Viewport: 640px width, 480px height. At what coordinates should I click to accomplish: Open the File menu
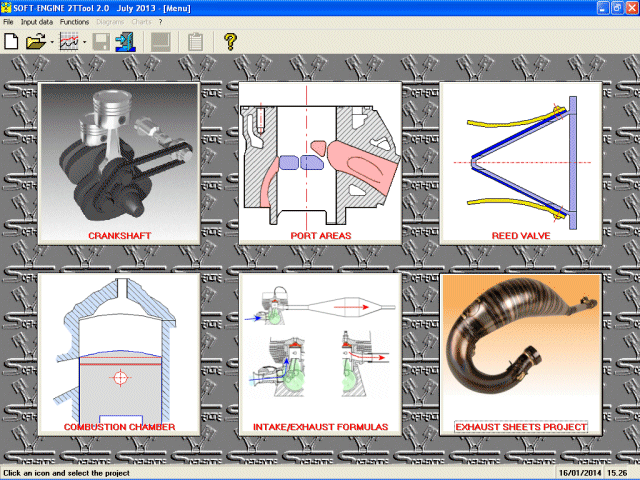click(x=8, y=22)
